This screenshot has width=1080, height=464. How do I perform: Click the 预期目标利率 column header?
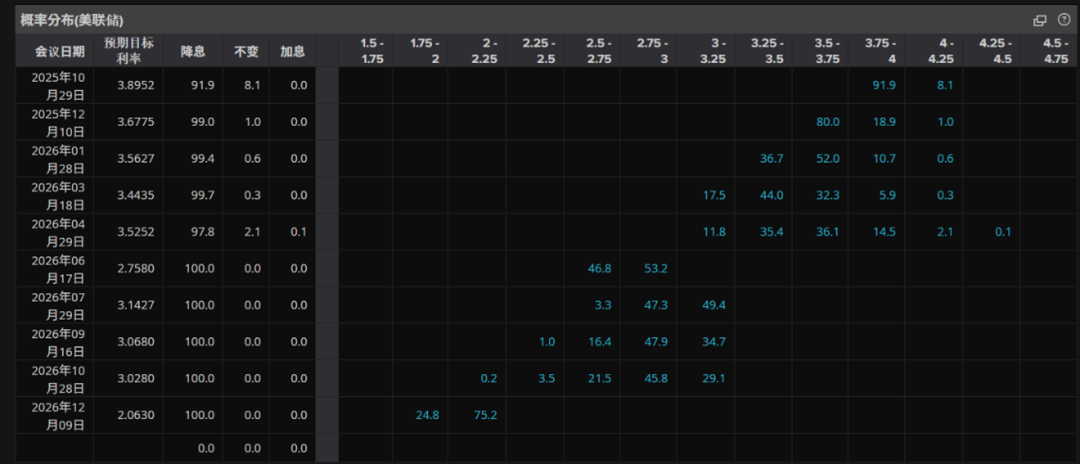tap(129, 51)
